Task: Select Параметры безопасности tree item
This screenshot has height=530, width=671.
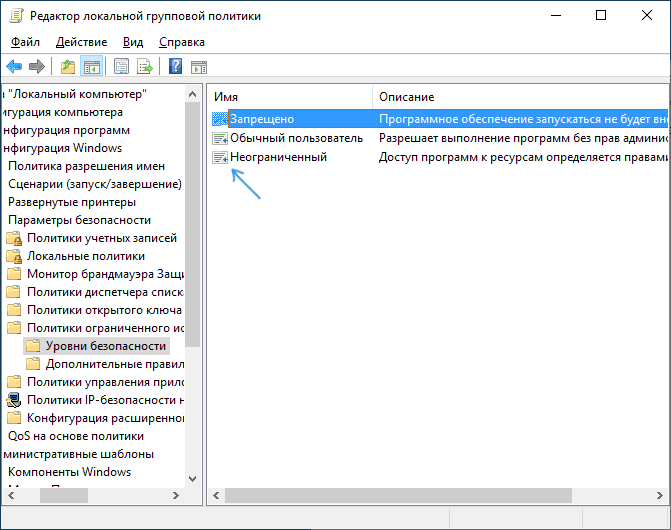Action: pos(79,220)
